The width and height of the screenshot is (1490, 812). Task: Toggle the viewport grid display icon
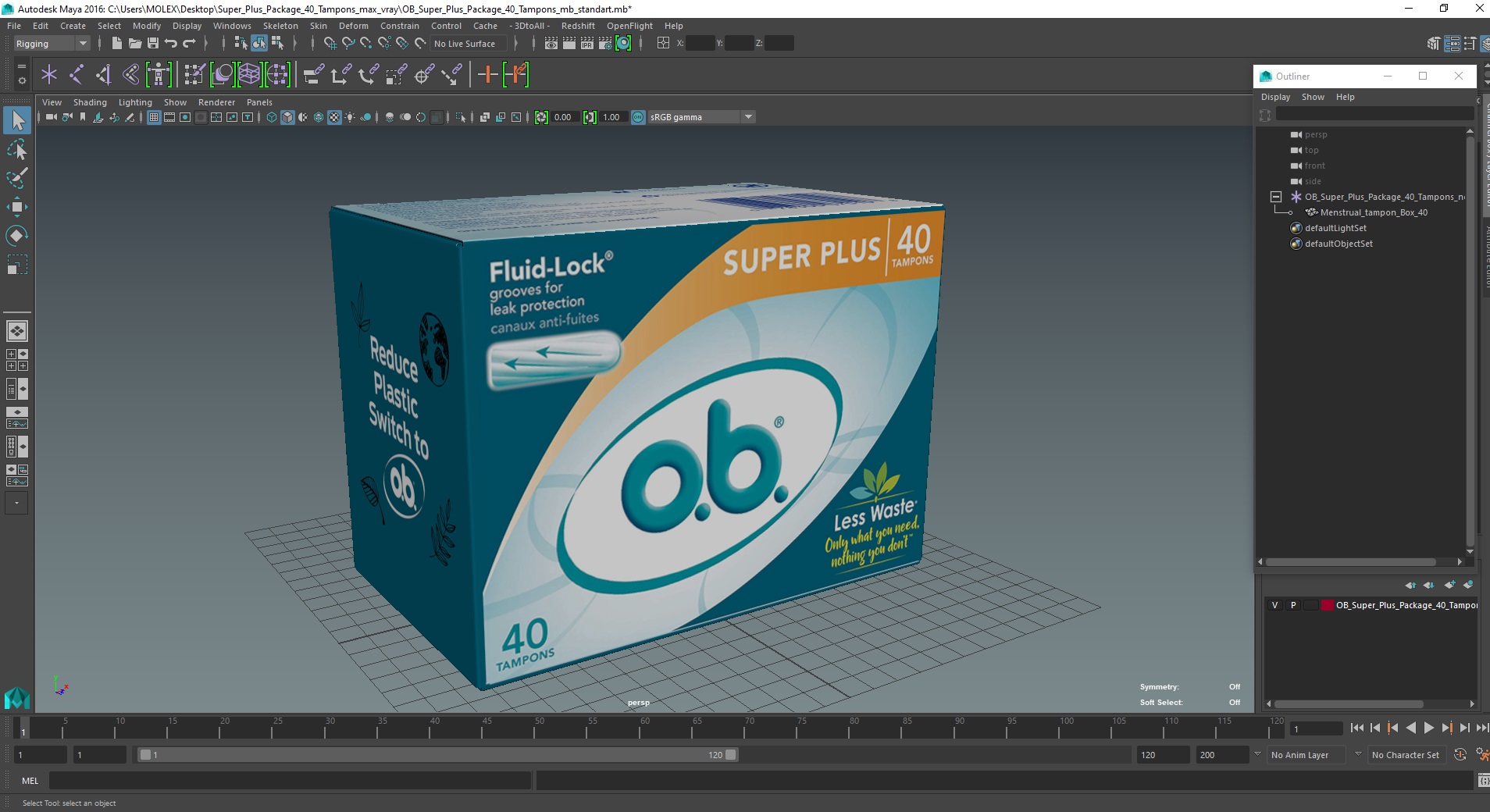[154, 117]
